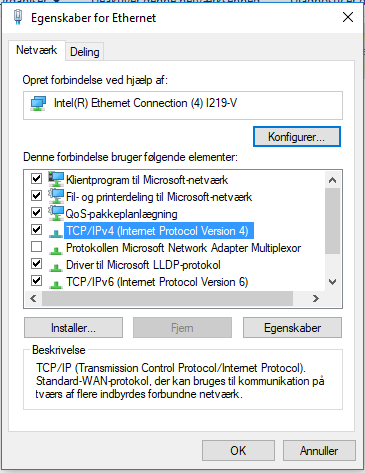Click the Network Adapter Multiplexor protocol icon
Viewport: 365px width, 473px height.
click(56, 250)
